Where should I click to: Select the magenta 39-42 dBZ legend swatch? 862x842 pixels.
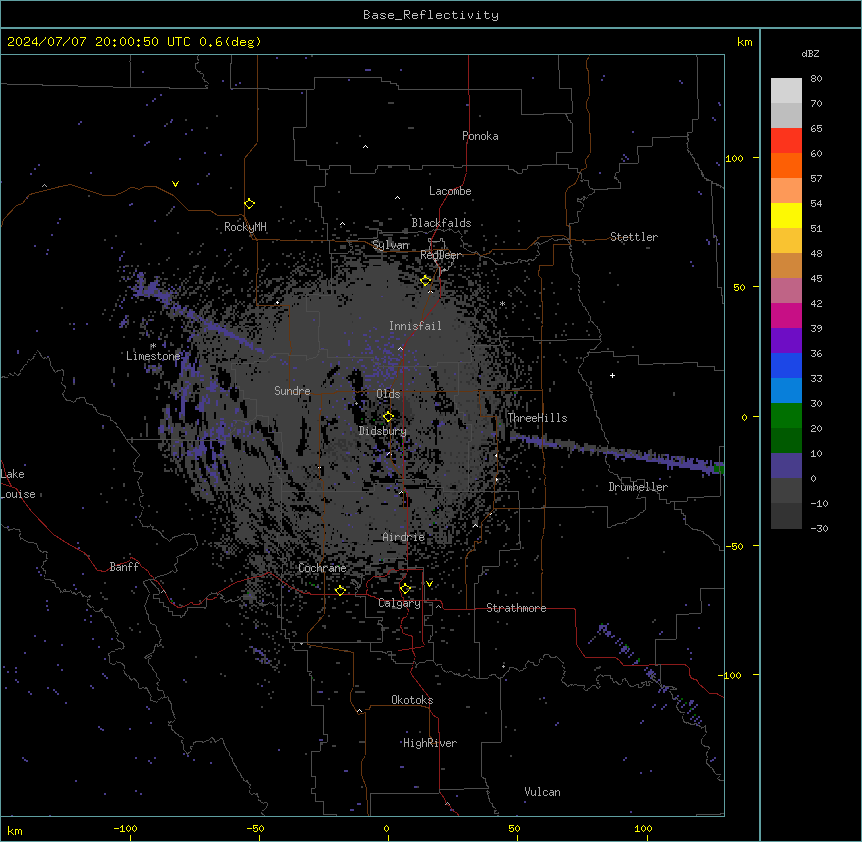(x=786, y=315)
